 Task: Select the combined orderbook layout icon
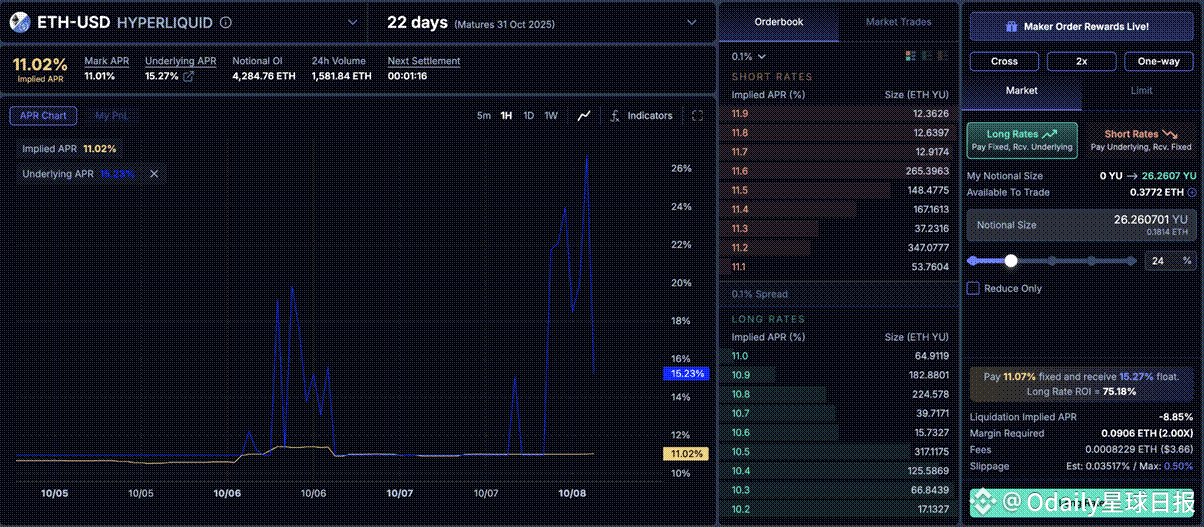(910, 56)
